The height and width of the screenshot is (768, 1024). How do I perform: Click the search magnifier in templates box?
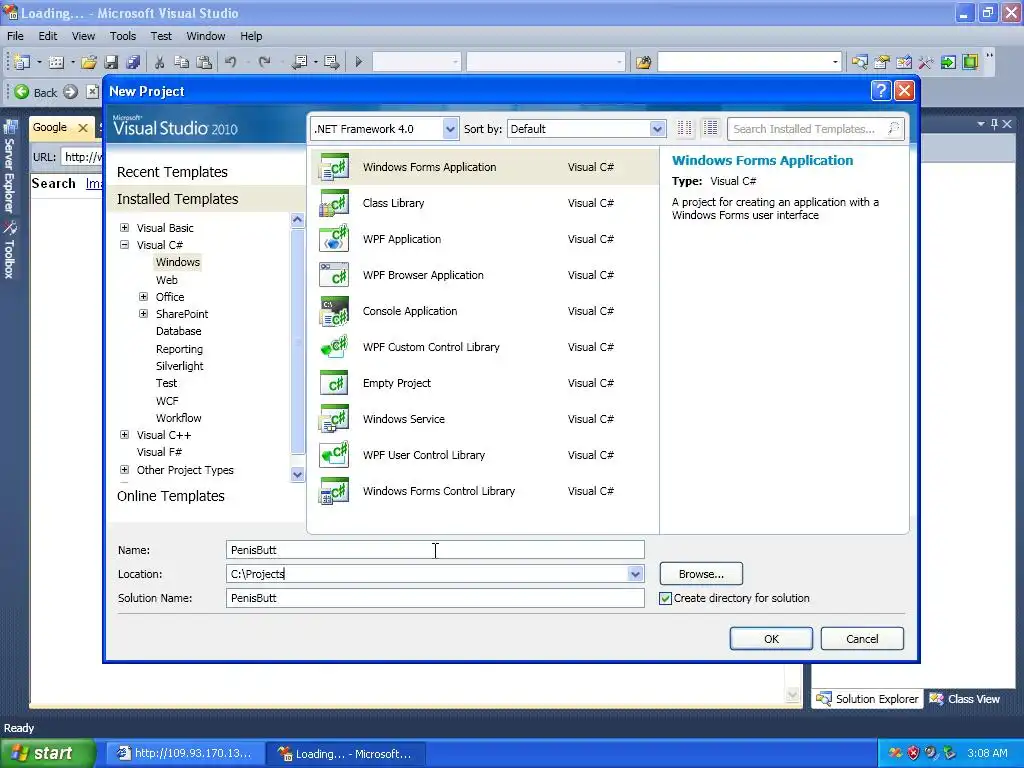coord(893,129)
